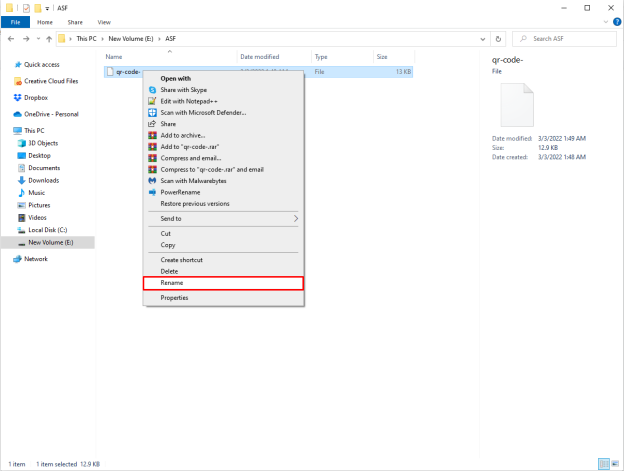Click the Properties quick access toolbar icon
The width and height of the screenshot is (624, 471).
pyautogui.click(x=26, y=8)
